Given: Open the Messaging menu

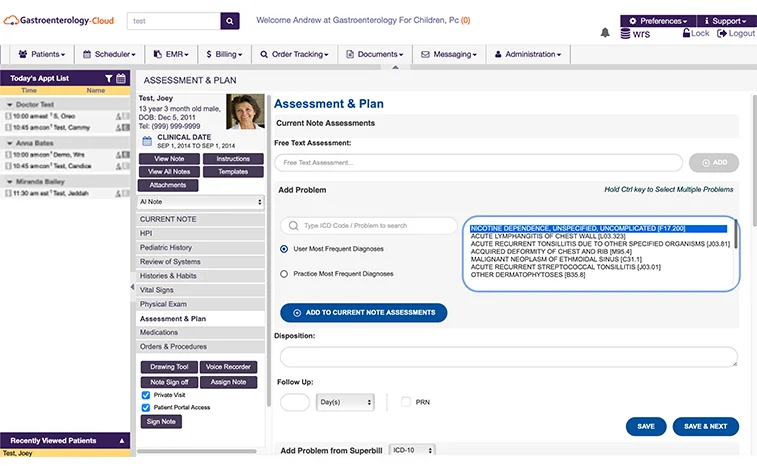Looking at the screenshot, I should tap(449, 54).
